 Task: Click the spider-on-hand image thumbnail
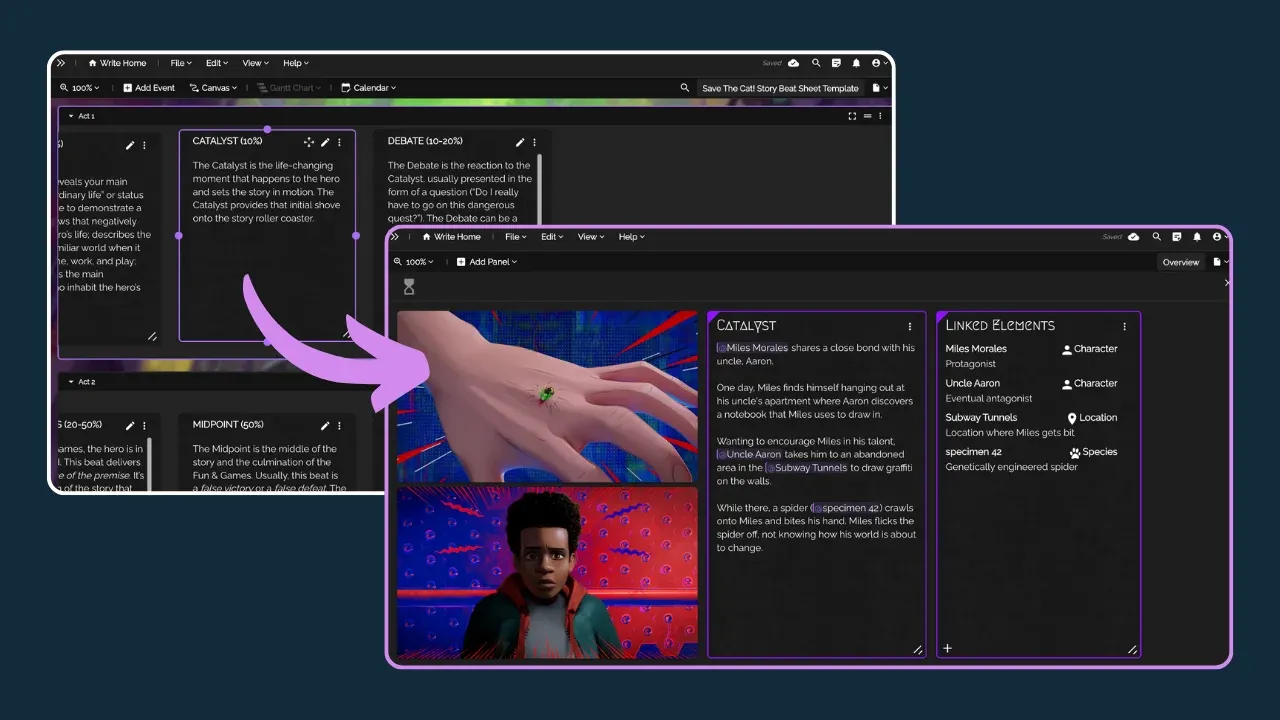coord(547,396)
